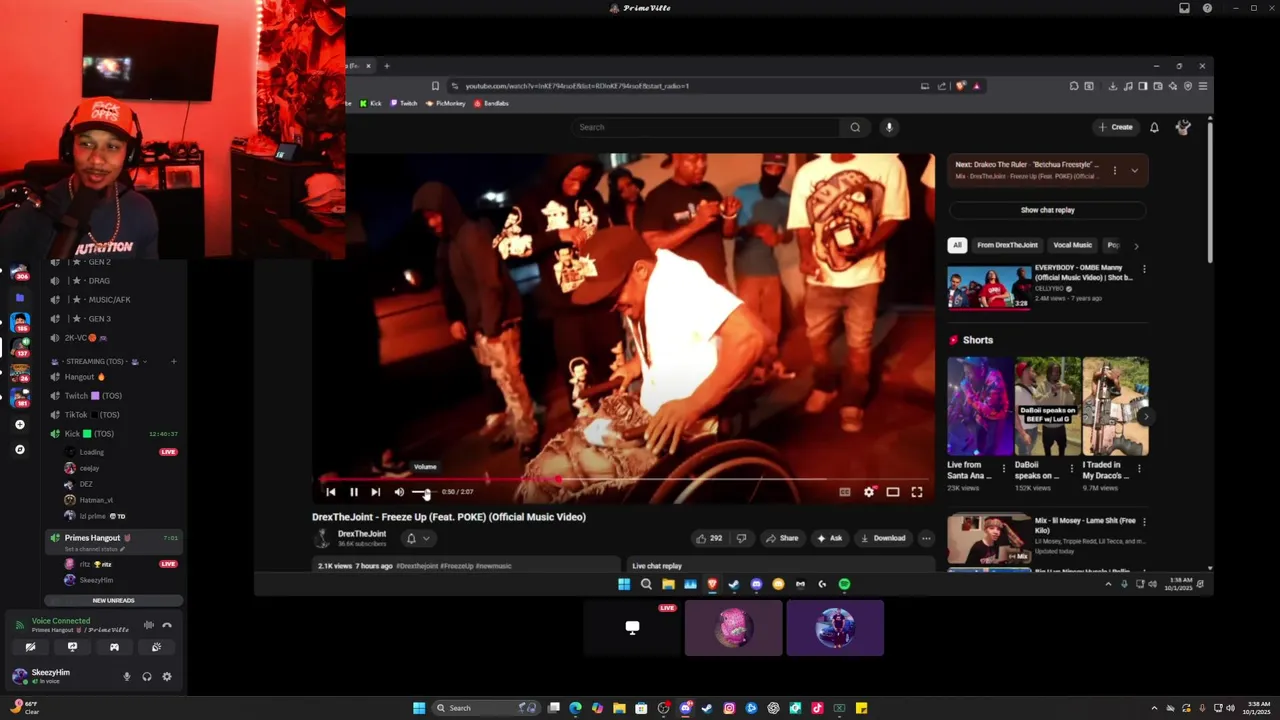
Task: Open YouTube account avatar menu
Action: pos(1183,127)
